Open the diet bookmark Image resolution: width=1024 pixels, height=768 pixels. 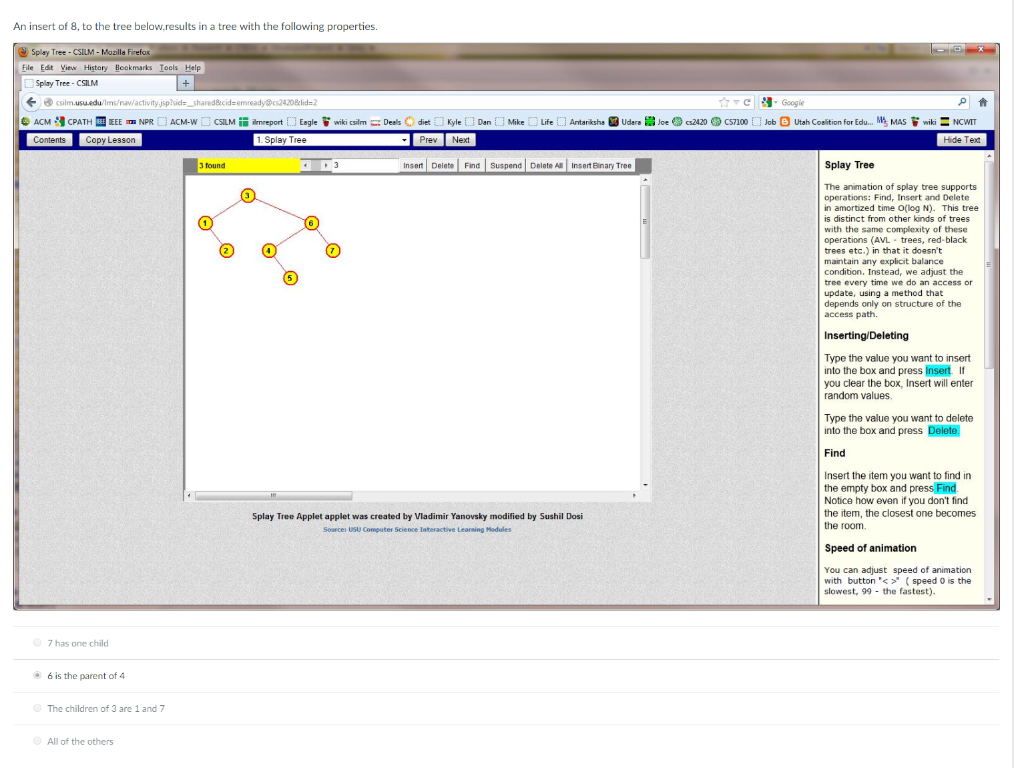pyautogui.click(x=417, y=121)
